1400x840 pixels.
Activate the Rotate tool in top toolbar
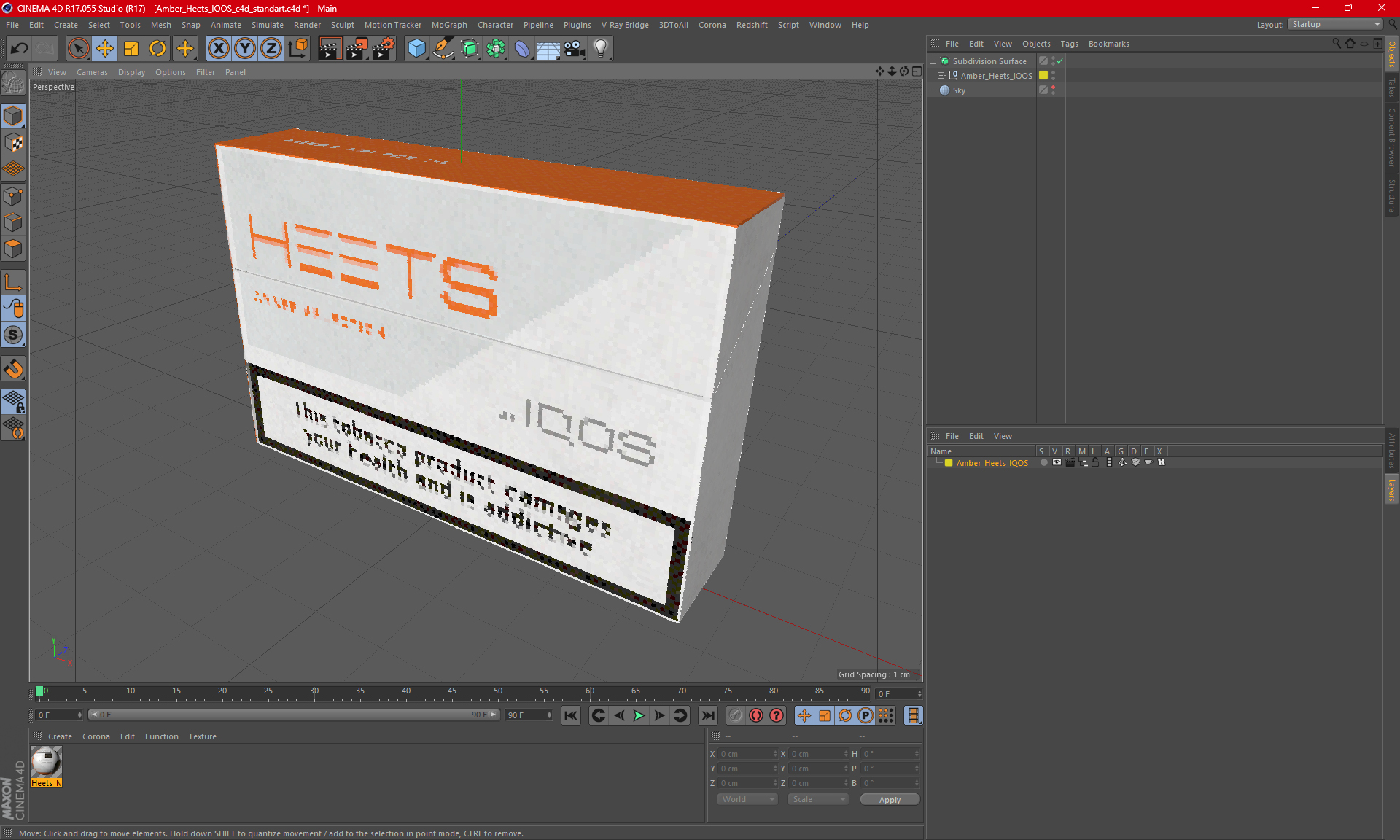[157, 49]
